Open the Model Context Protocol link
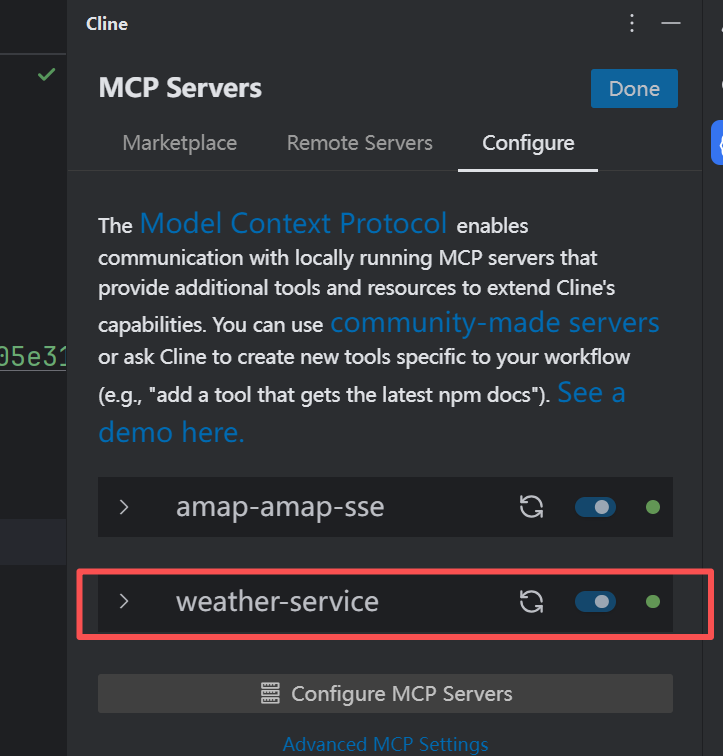Viewport: 723px width, 756px height. pyautogui.click(x=294, y=223)
